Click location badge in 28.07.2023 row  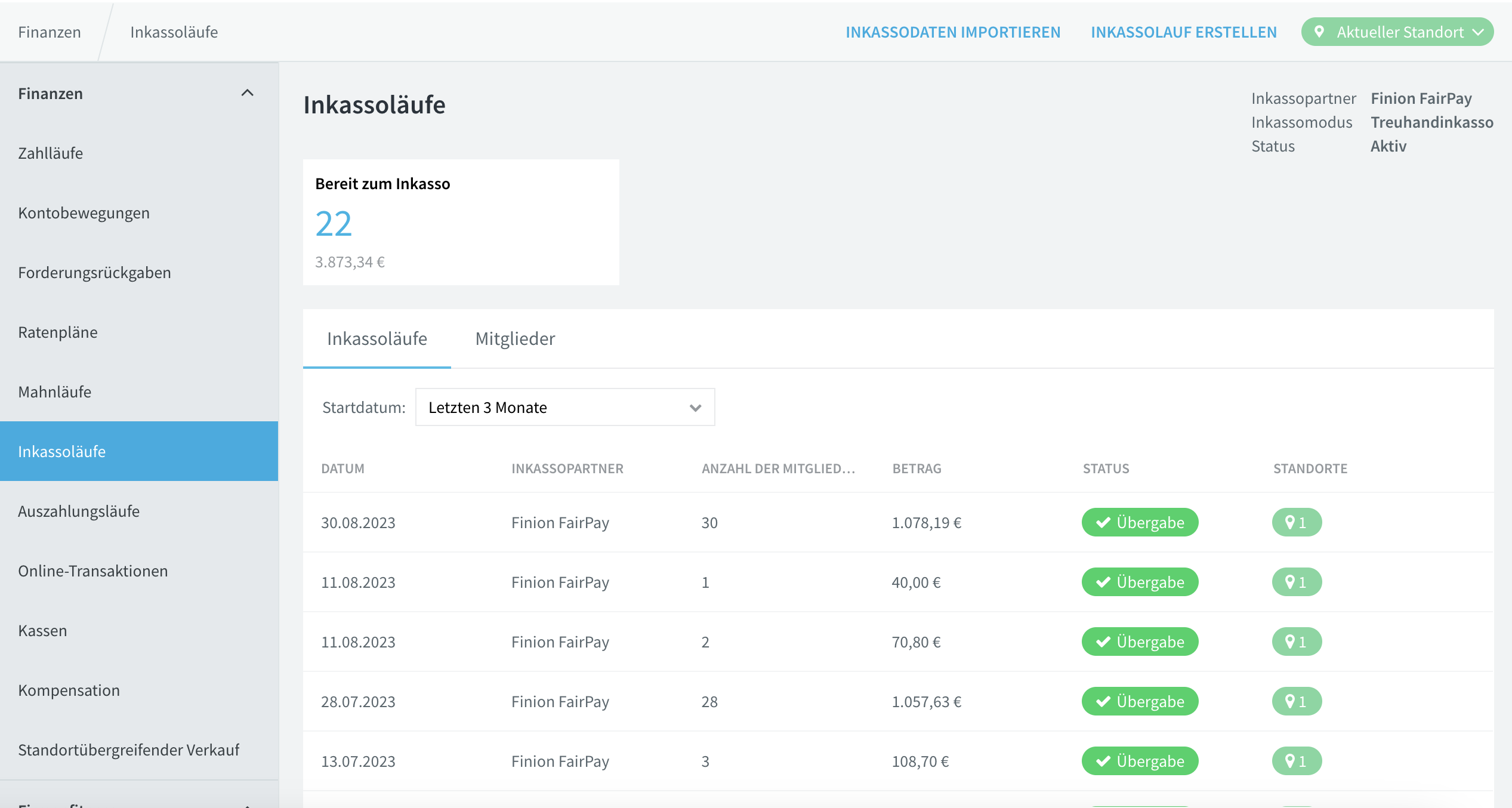tap(1297, 701)
